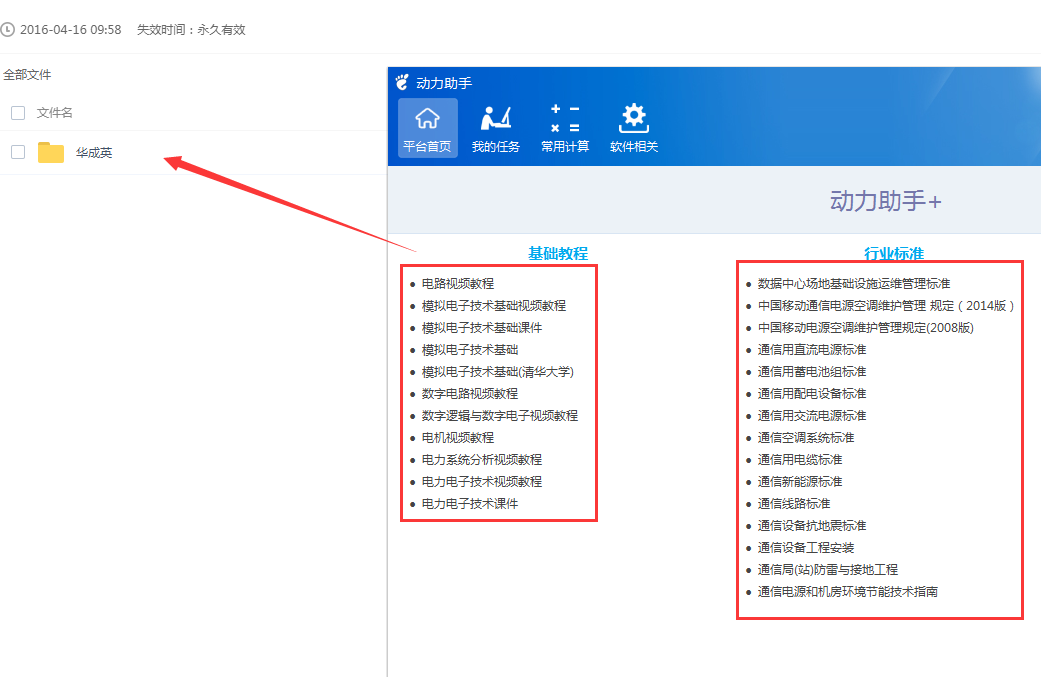Open 通信用直流电源标准
The height and width of the screenshot is (677, 1041).
point(812,349)
